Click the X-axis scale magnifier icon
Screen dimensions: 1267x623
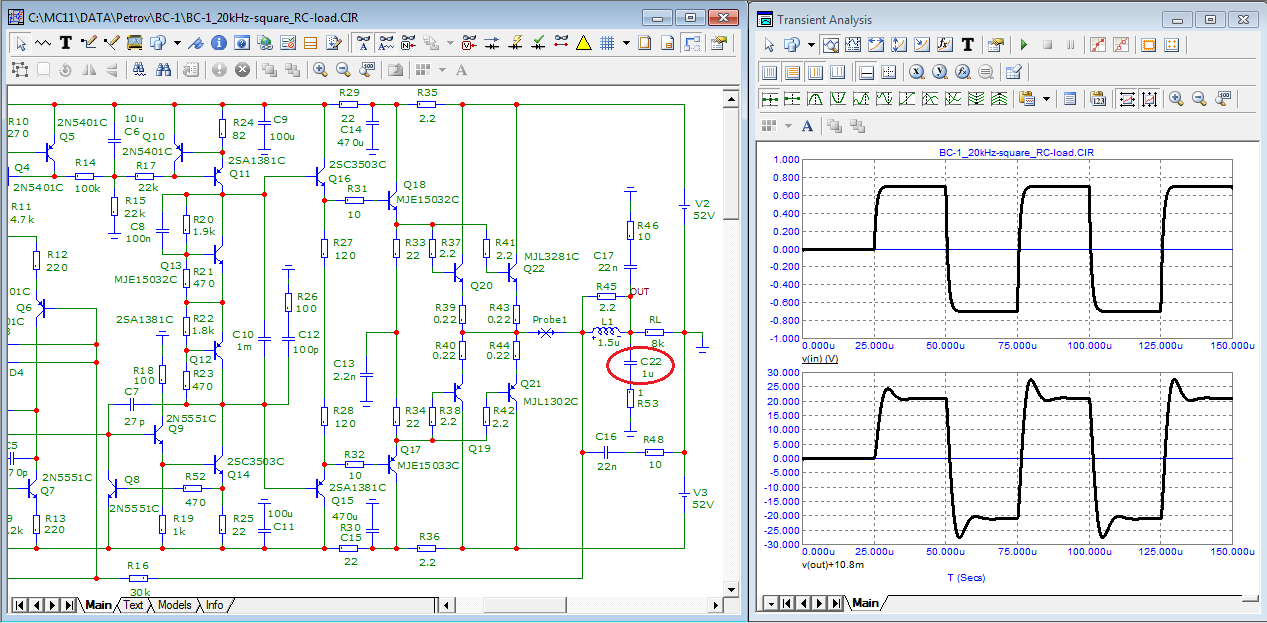[x=916, y=72]
